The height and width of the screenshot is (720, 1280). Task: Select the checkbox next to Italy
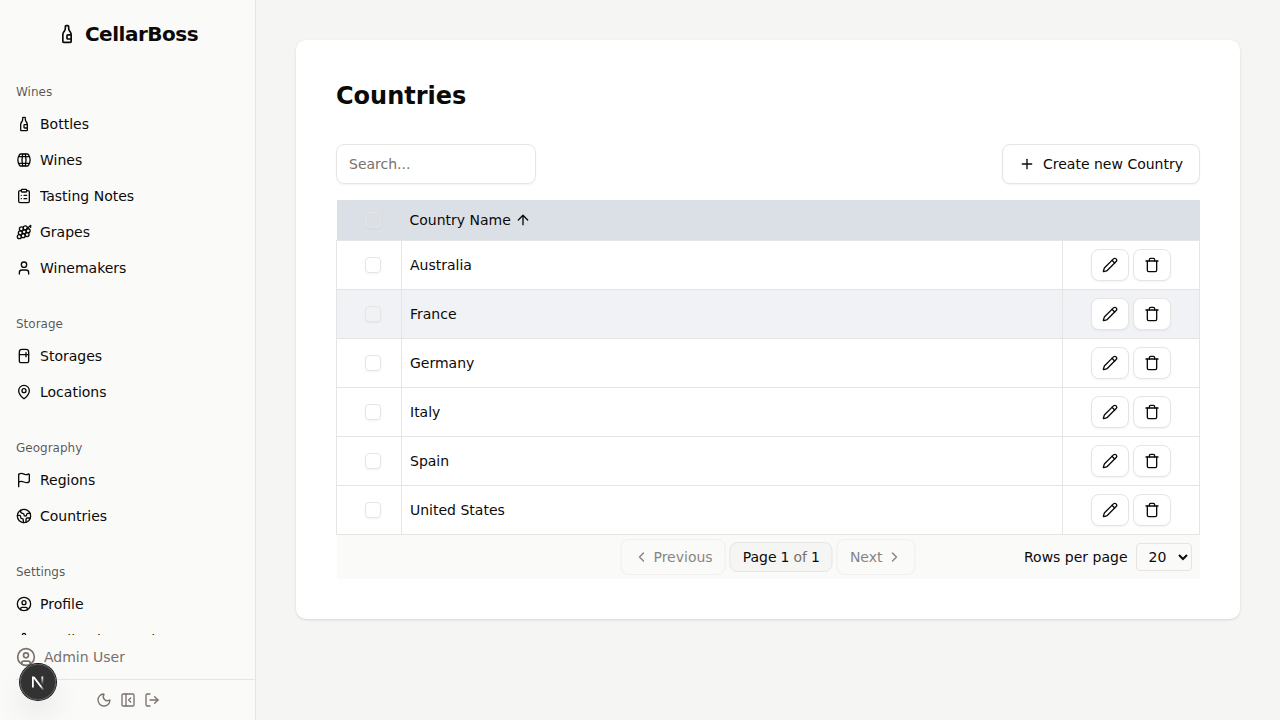[x=373, y=412]
